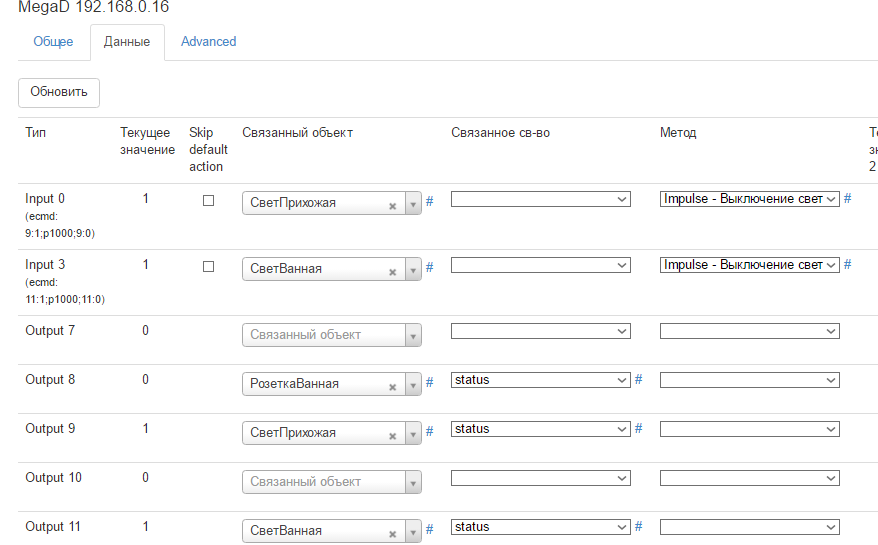
Task: Open Input 0 linked property dropdown
Action: click(x=540, y=199)
